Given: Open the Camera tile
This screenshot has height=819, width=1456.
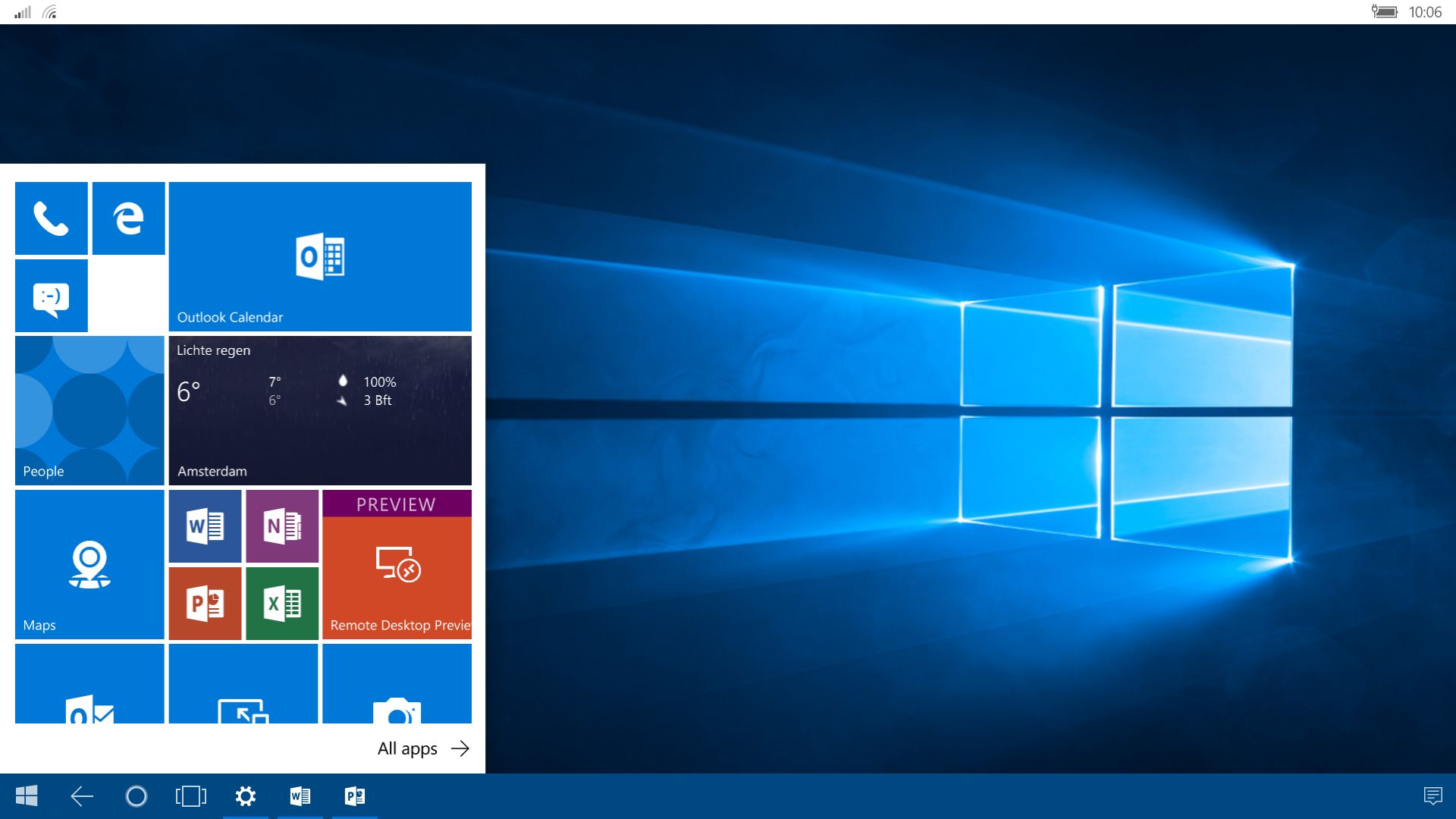Looking at the screenshot, I should click(x=397, y=683).
